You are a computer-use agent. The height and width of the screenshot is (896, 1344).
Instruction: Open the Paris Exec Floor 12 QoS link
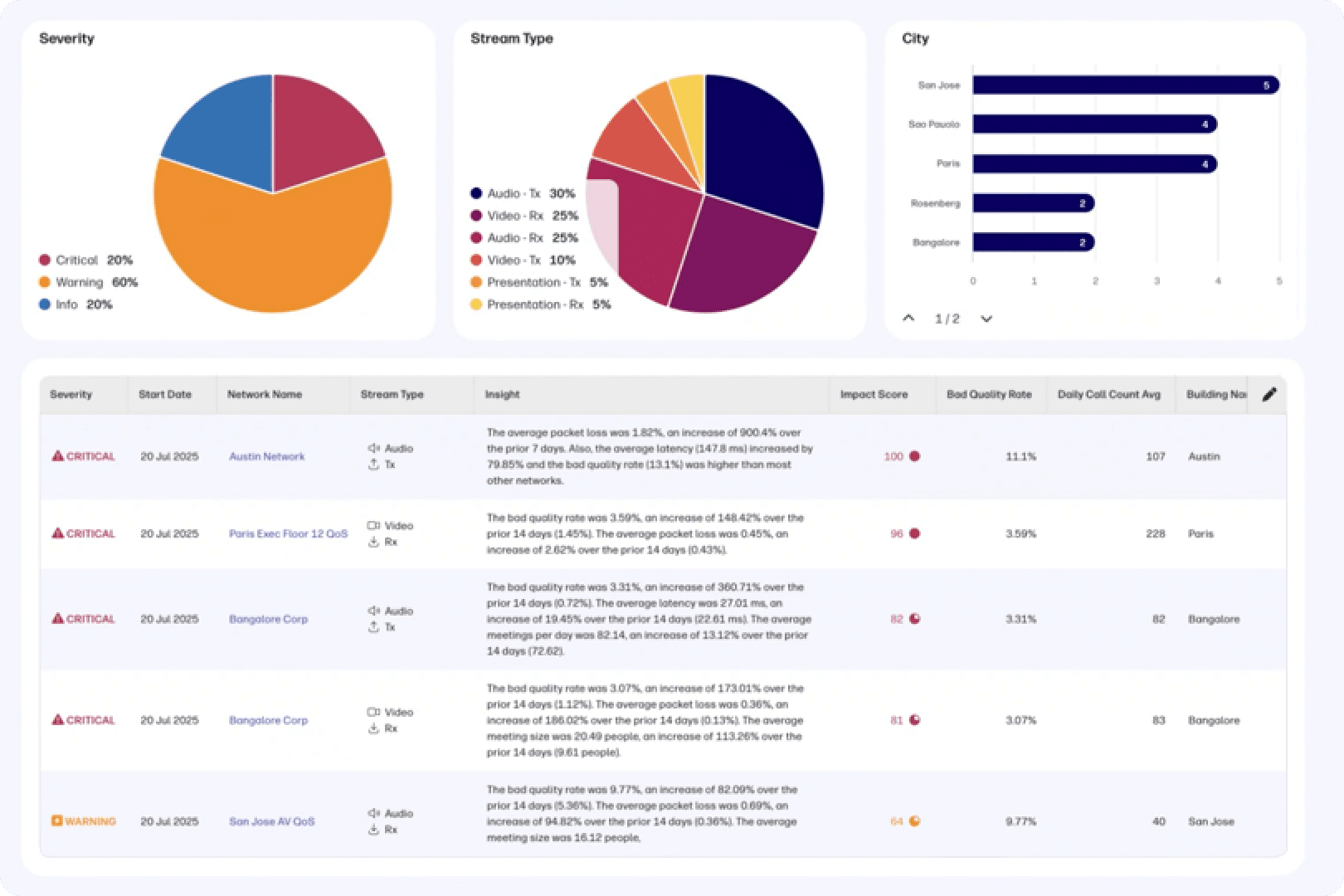pos(288,533)
